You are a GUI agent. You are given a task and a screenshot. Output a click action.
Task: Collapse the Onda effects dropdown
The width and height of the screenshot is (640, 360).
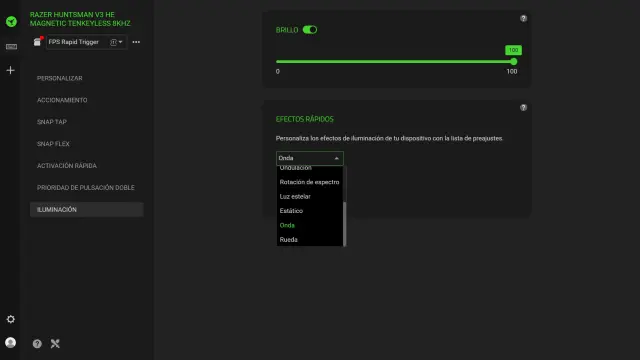(x=309, y=158)
